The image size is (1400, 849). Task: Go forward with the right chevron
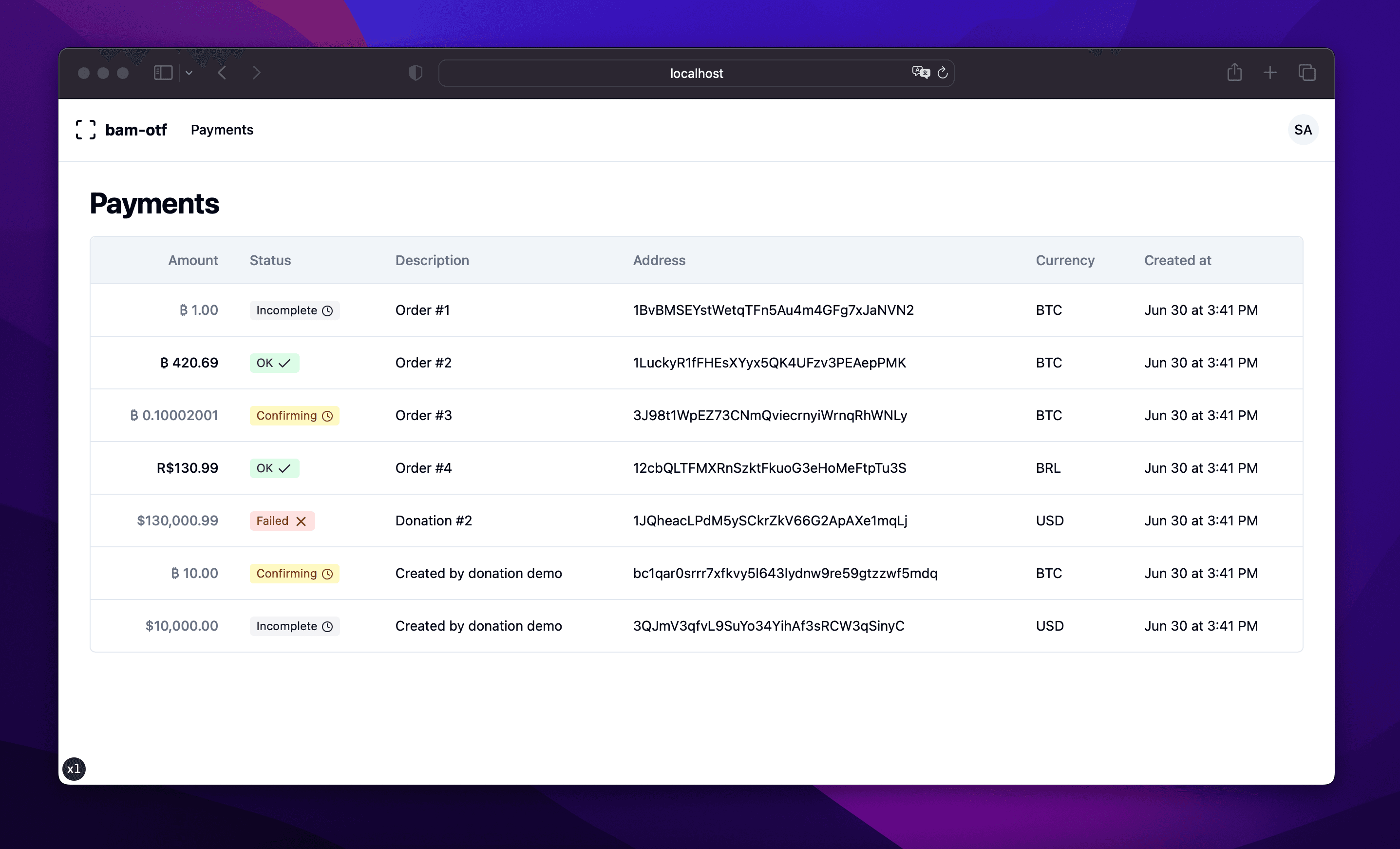tap(256, 73)
